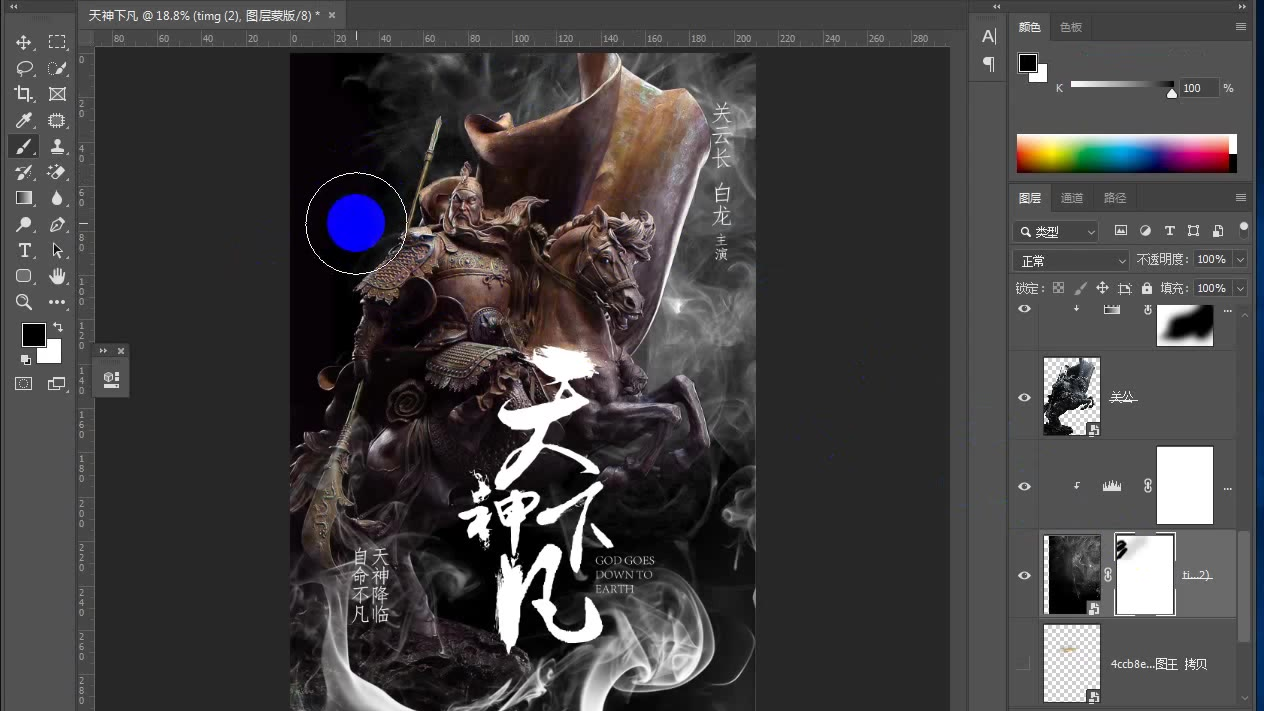Open the 类型 layer filter dropdown
The image size is (1264, 711).
pos(1056,232)
